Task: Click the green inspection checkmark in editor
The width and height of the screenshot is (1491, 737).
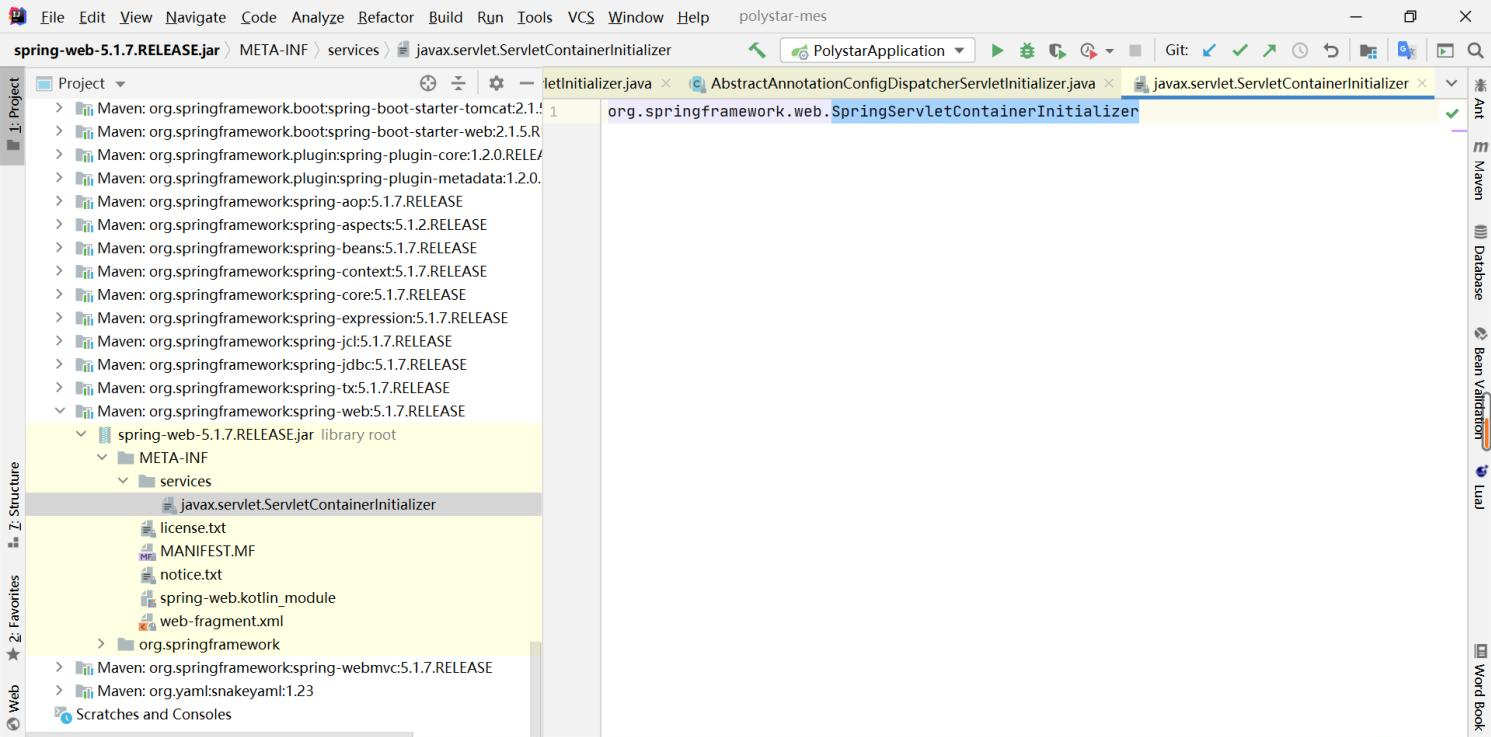Action: [x=1452, y=113]
